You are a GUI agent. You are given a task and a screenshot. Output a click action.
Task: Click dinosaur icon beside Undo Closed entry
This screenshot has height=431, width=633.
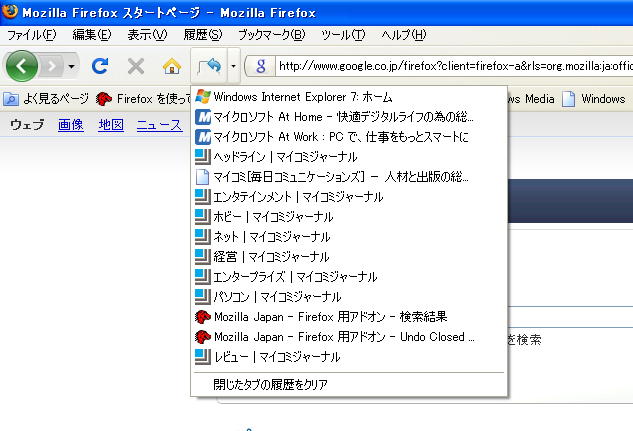(203, 337)
